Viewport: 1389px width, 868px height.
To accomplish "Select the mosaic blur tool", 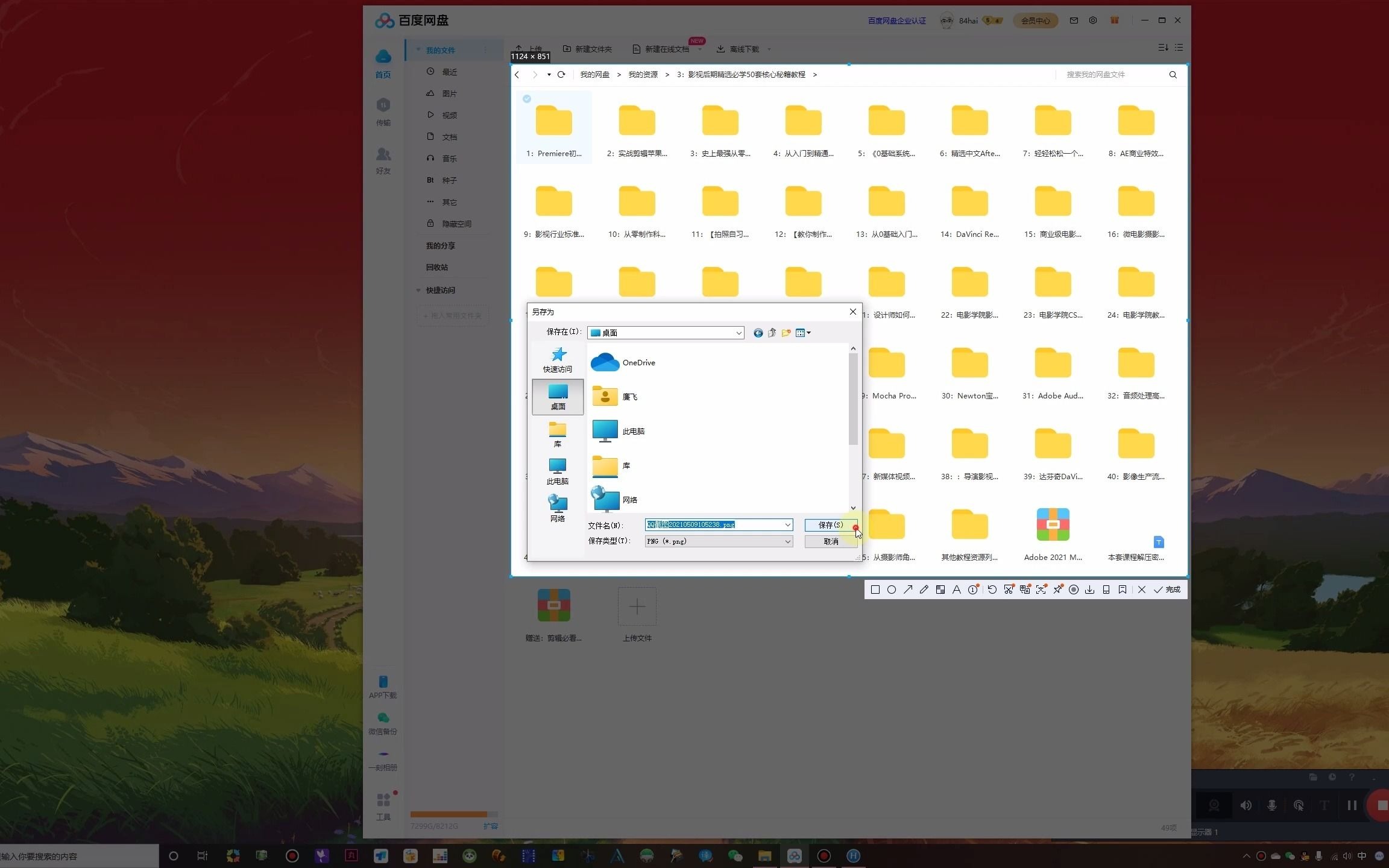I will 940,590.
